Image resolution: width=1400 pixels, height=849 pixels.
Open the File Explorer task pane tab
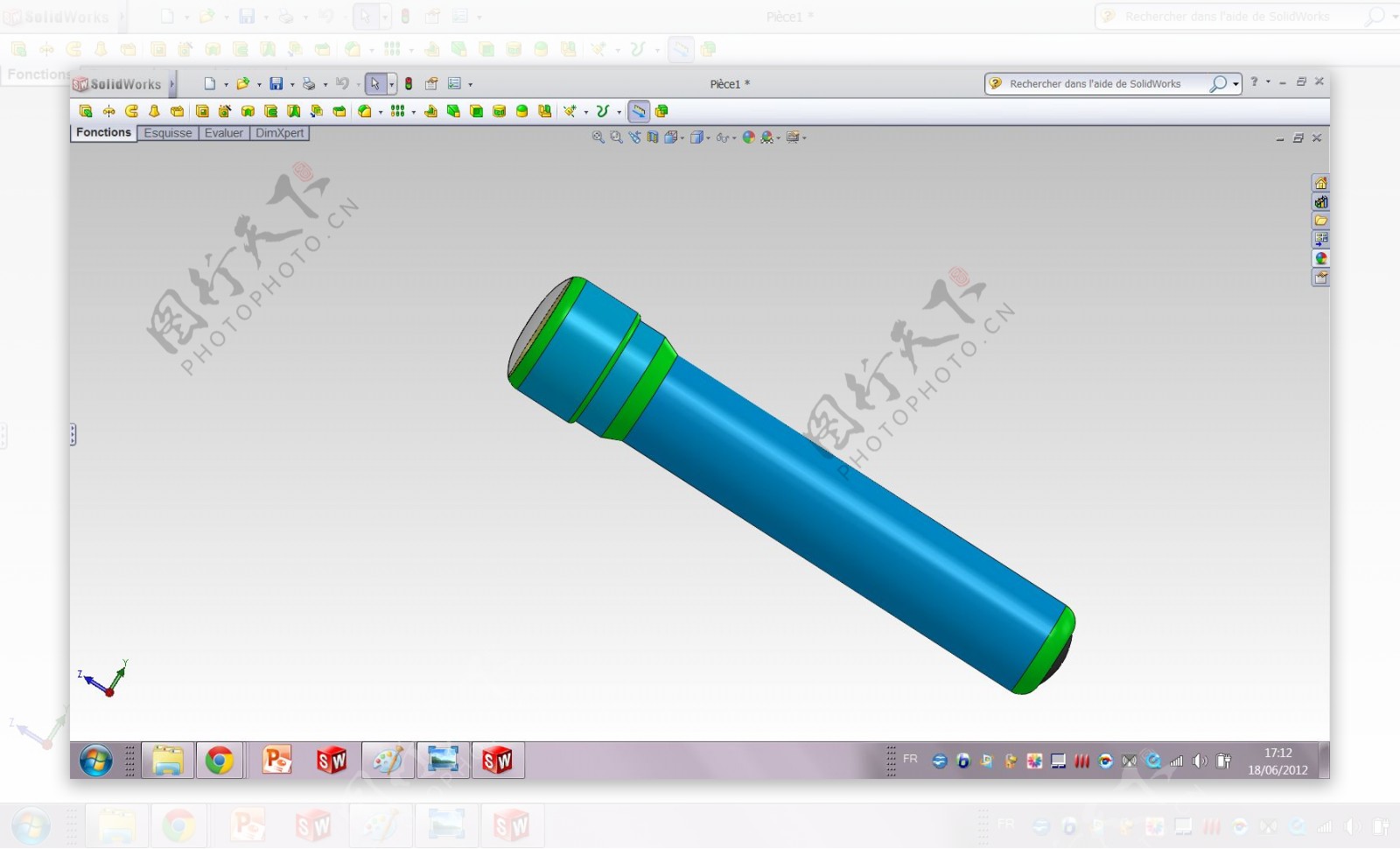[x=1320, y=221]
